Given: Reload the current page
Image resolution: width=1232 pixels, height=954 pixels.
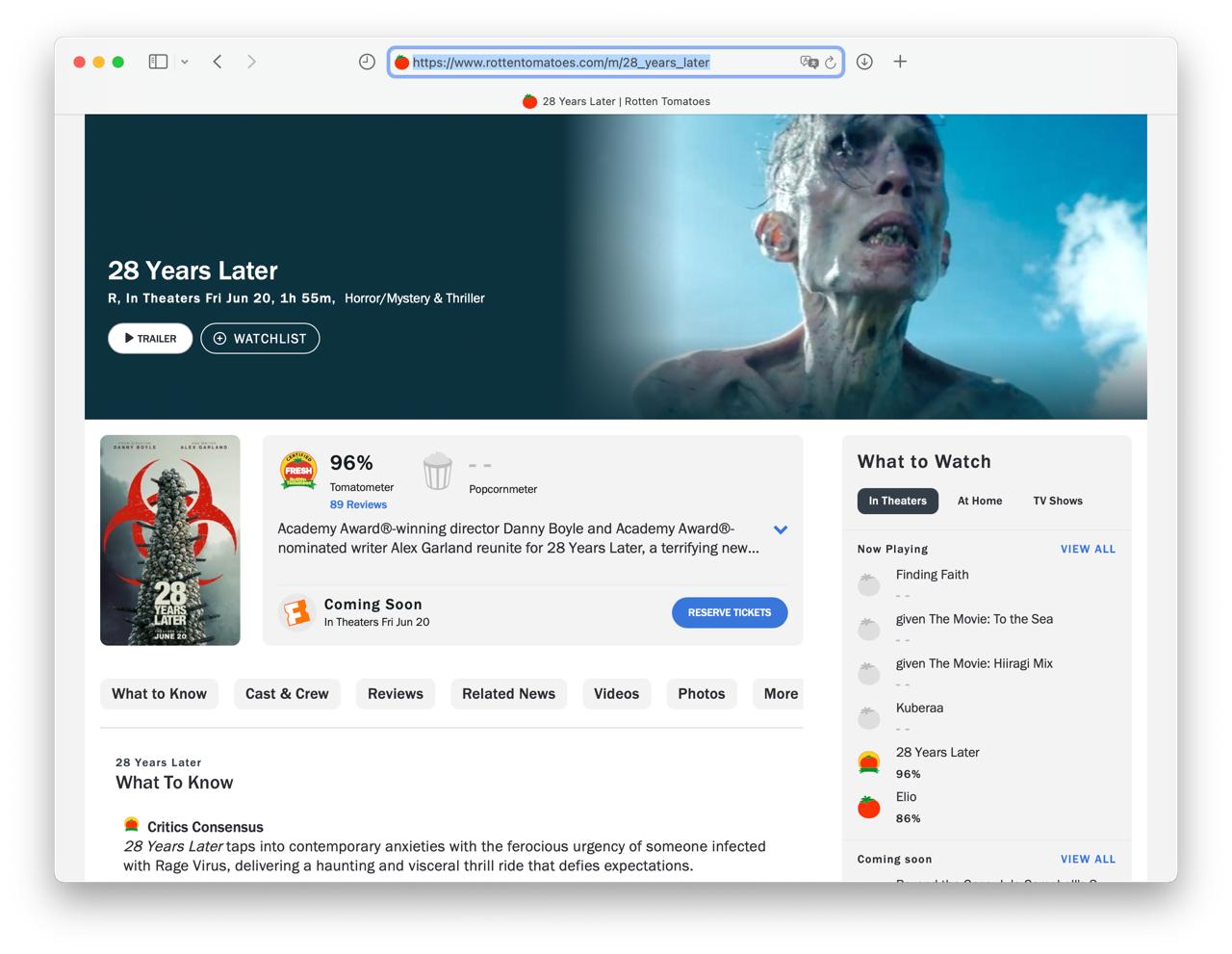Looking at the screenshot, I should click(831, 62).
